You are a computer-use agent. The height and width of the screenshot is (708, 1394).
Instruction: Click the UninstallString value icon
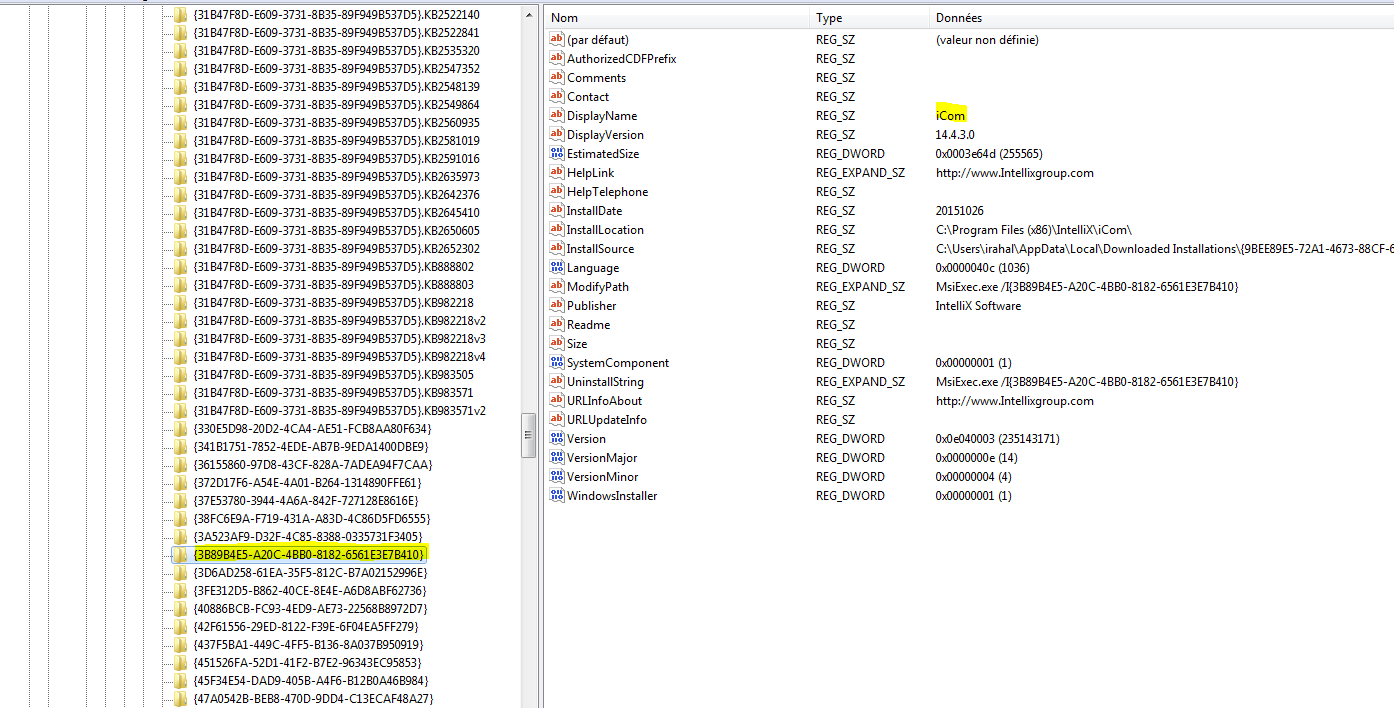coord(558,382)
